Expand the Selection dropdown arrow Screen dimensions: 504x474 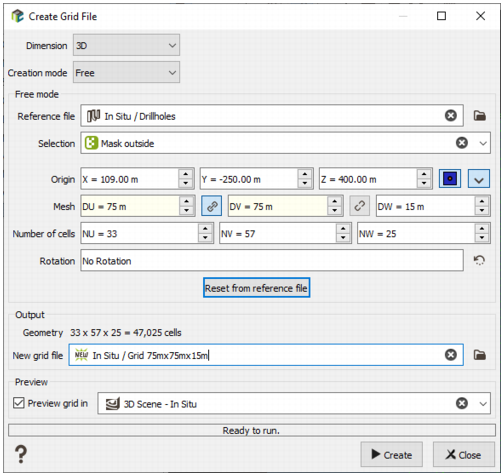click(x=483, y=143)
